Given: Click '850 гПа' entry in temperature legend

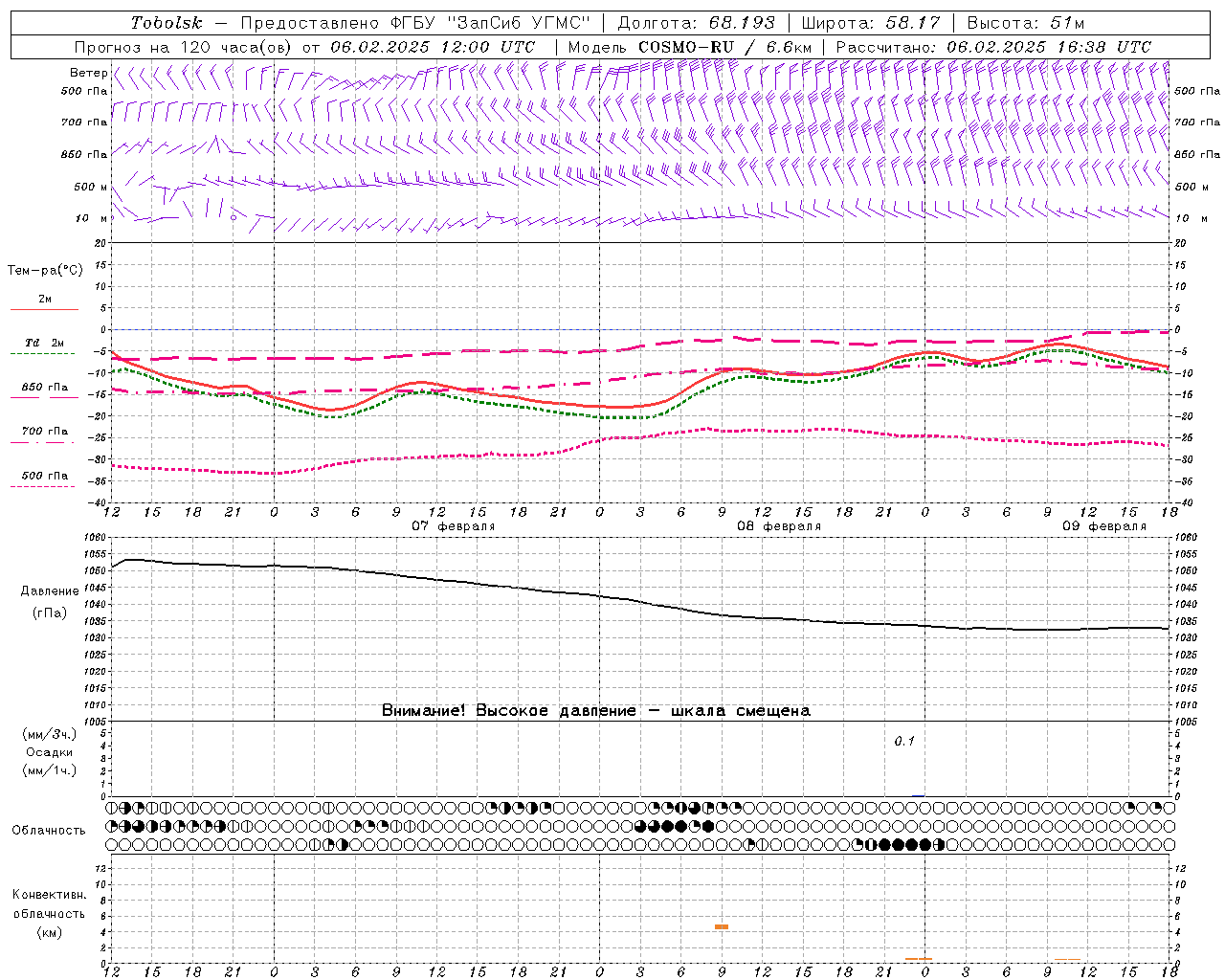Looking at the screenshot, I should (45, 388).
